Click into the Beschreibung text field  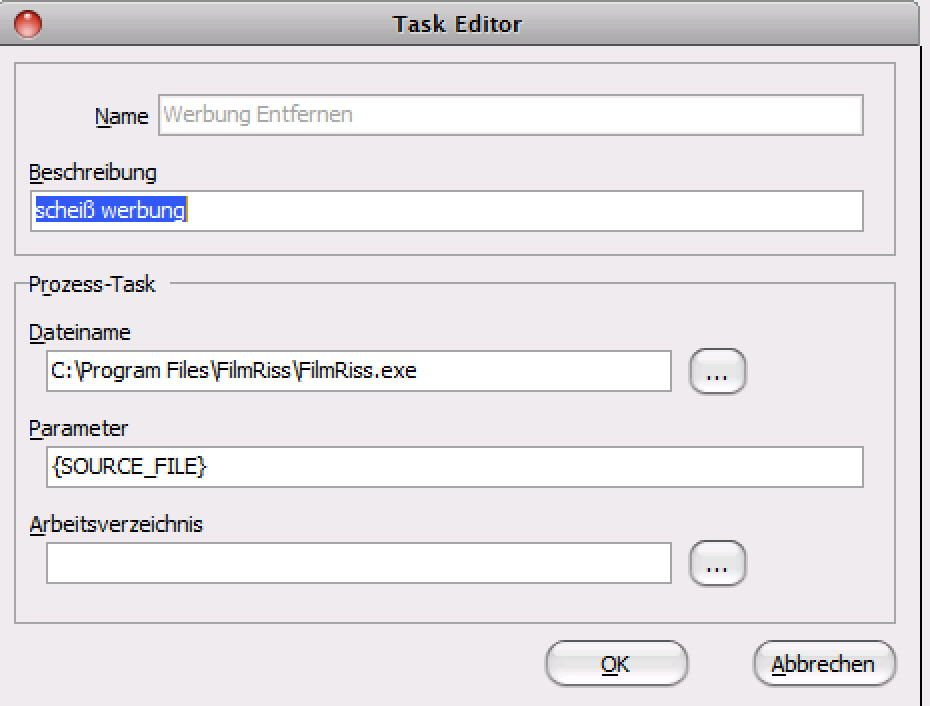coord(447,211)
